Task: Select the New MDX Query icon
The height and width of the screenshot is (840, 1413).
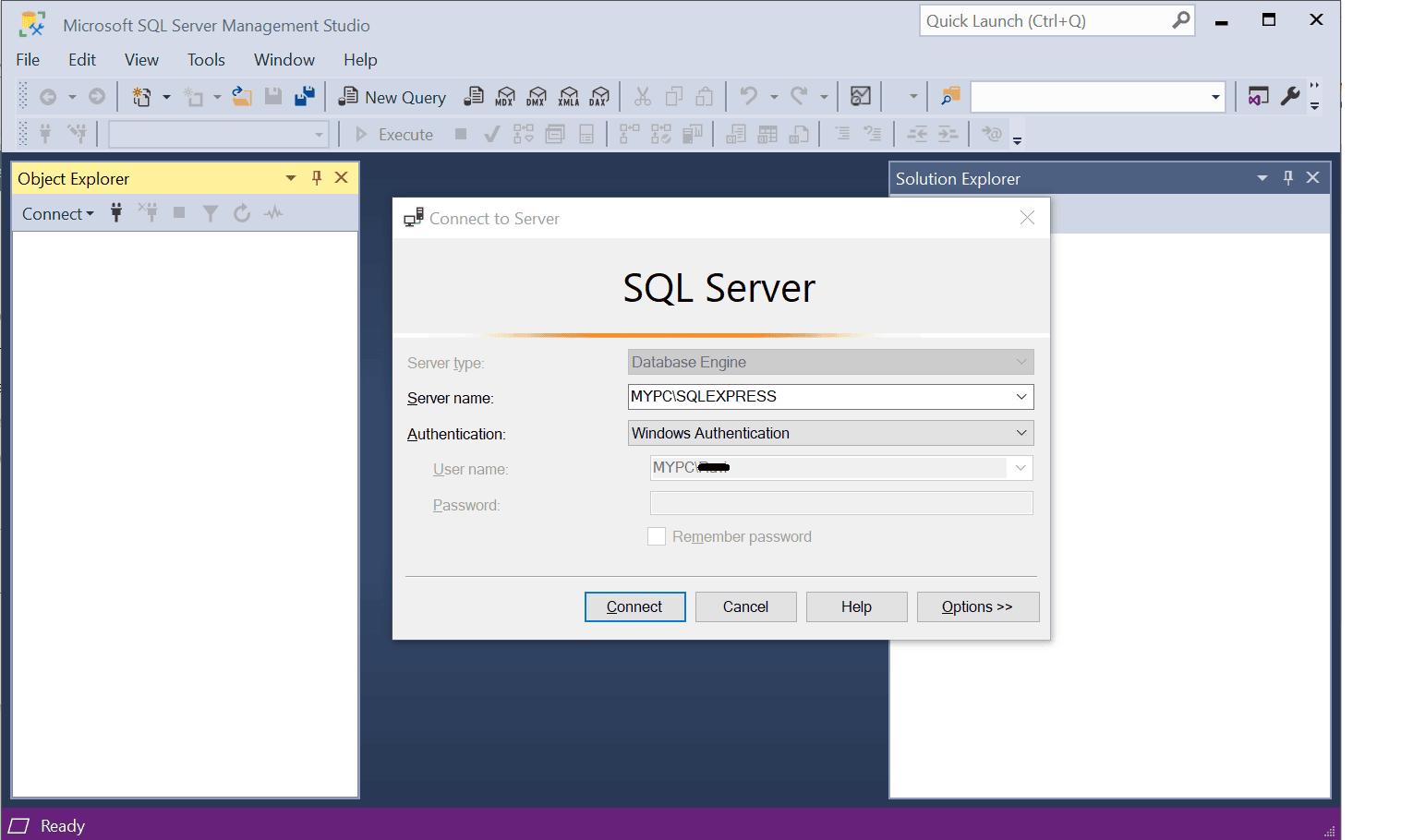Action: (x=505, y=96)
